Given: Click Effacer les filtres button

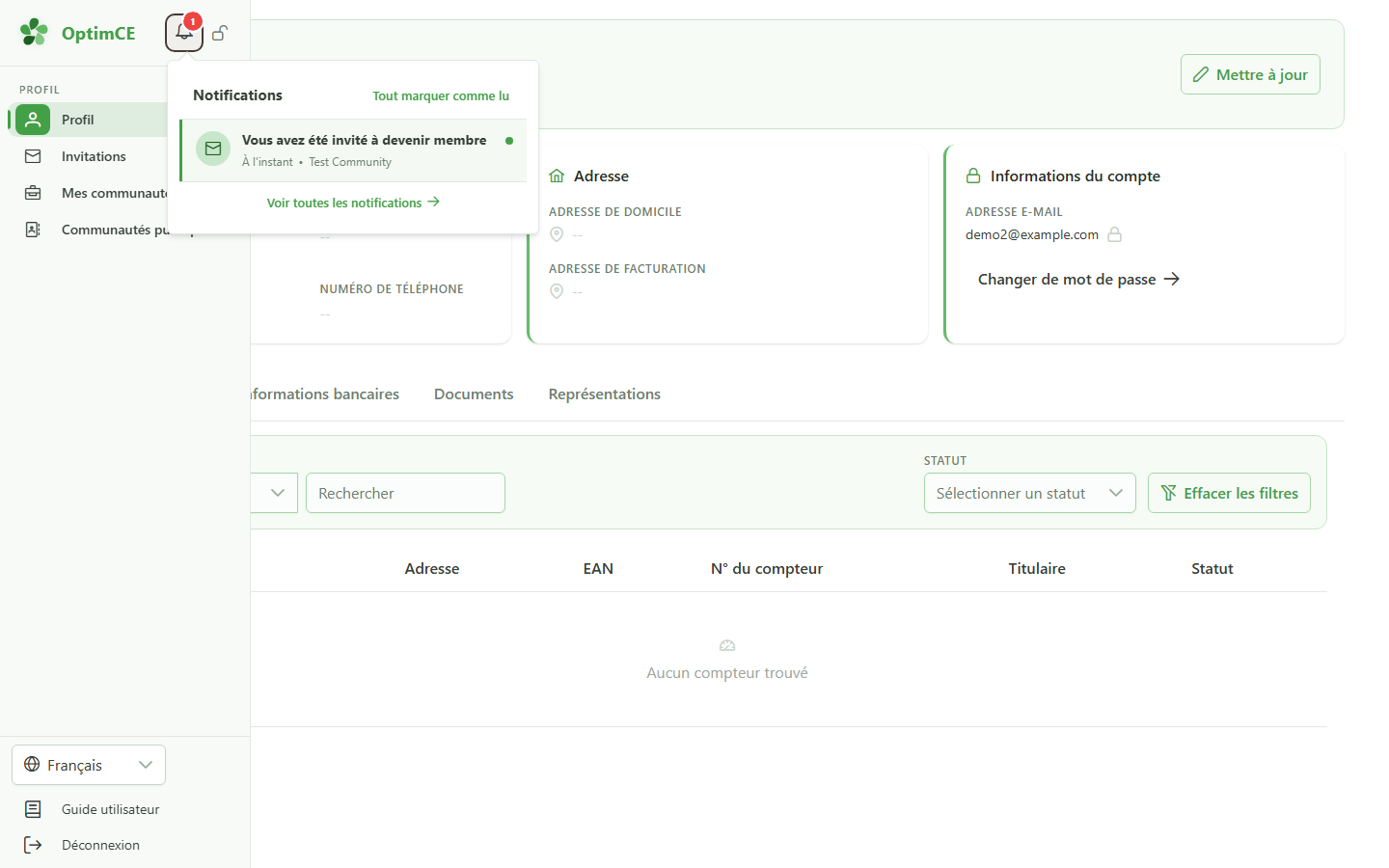Looking at the screenshot, I should coord(1229,493).
